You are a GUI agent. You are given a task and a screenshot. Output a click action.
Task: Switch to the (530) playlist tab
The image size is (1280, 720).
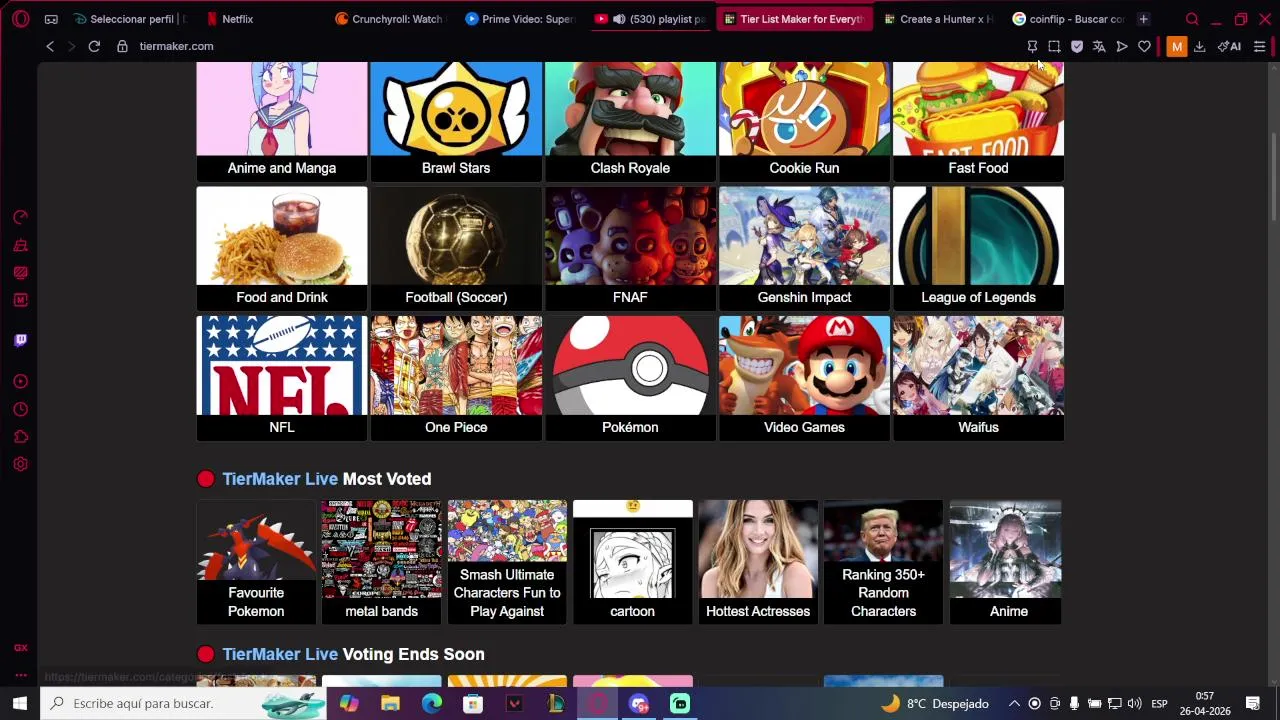pyautogui.click(x=650, y=19)
